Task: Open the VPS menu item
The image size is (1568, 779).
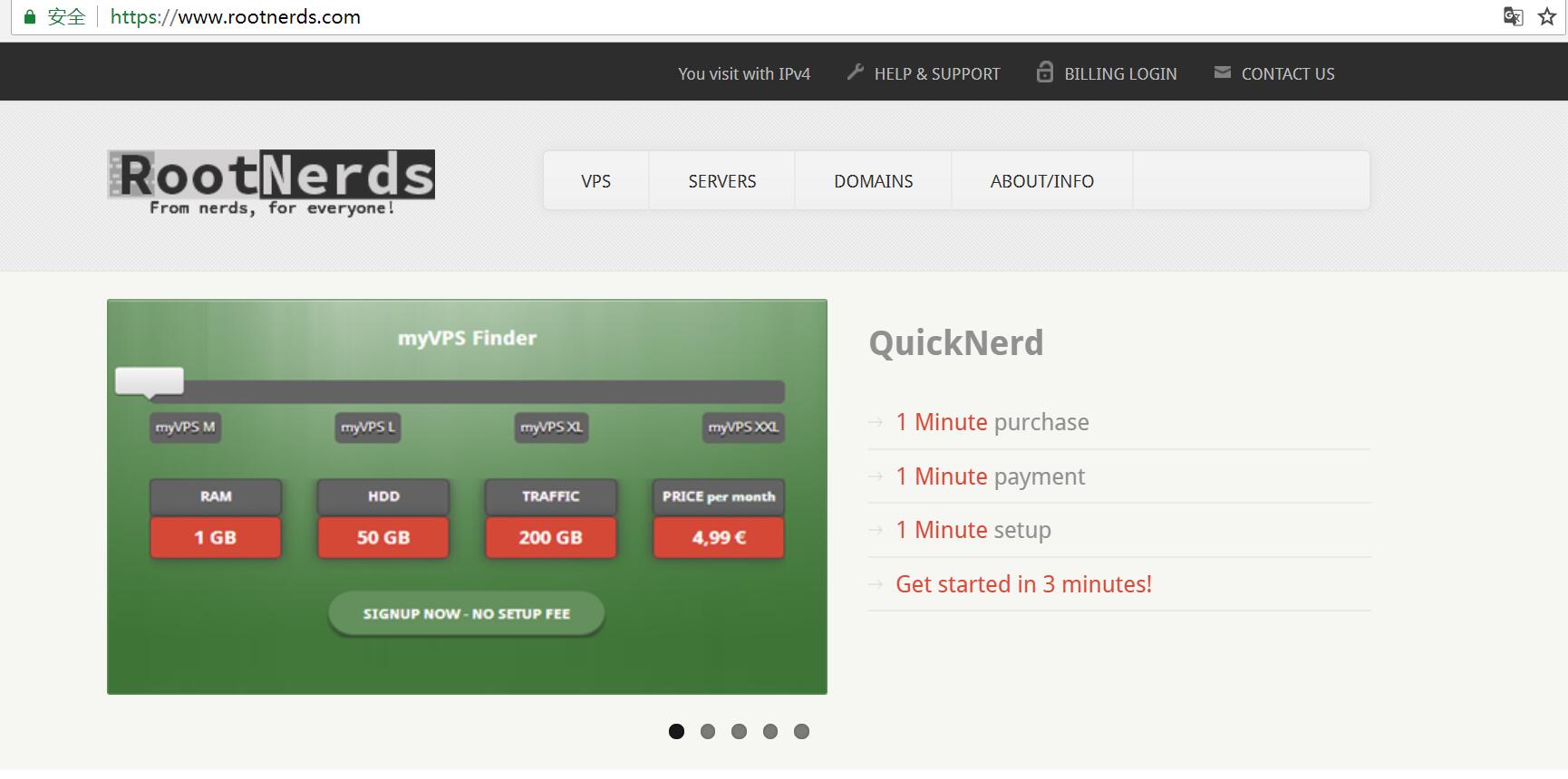Action: [595, 181]
